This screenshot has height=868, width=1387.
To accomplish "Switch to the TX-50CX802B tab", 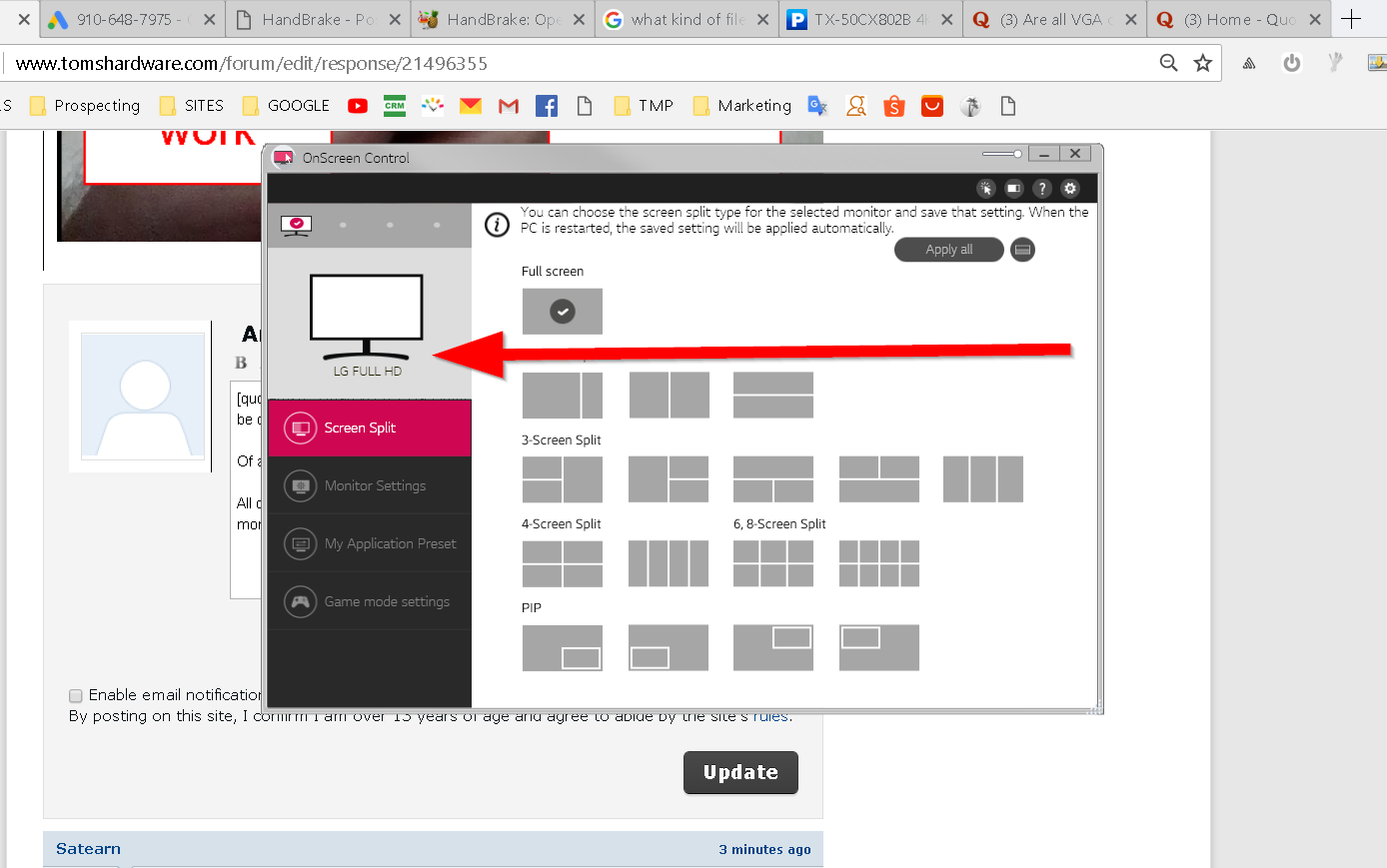I will (x=871, y=19).
